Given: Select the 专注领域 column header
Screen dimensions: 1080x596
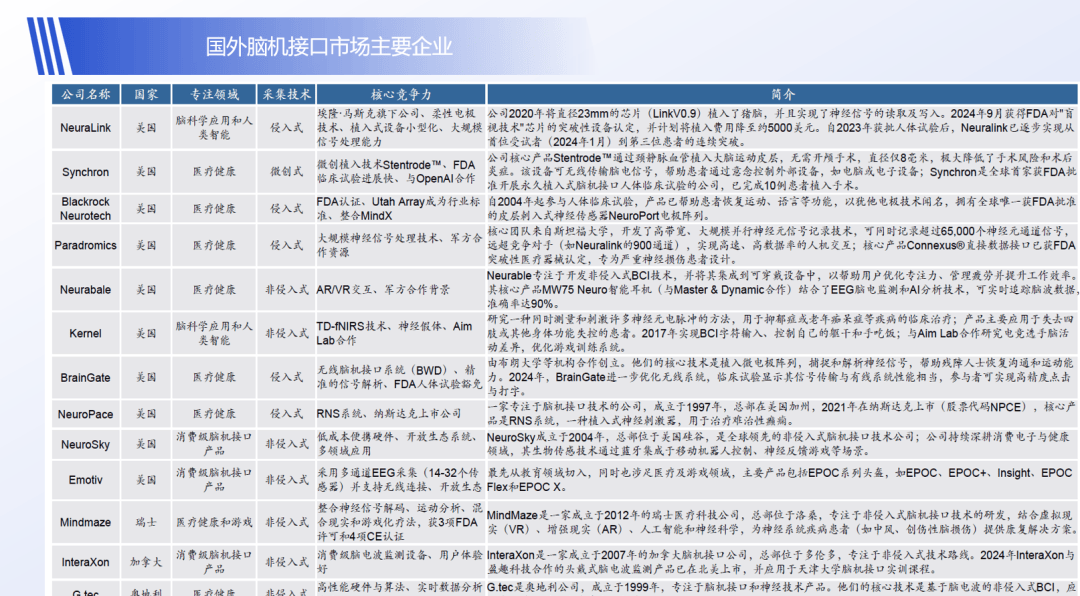Looking at the screenshot, I should [214, 94].
